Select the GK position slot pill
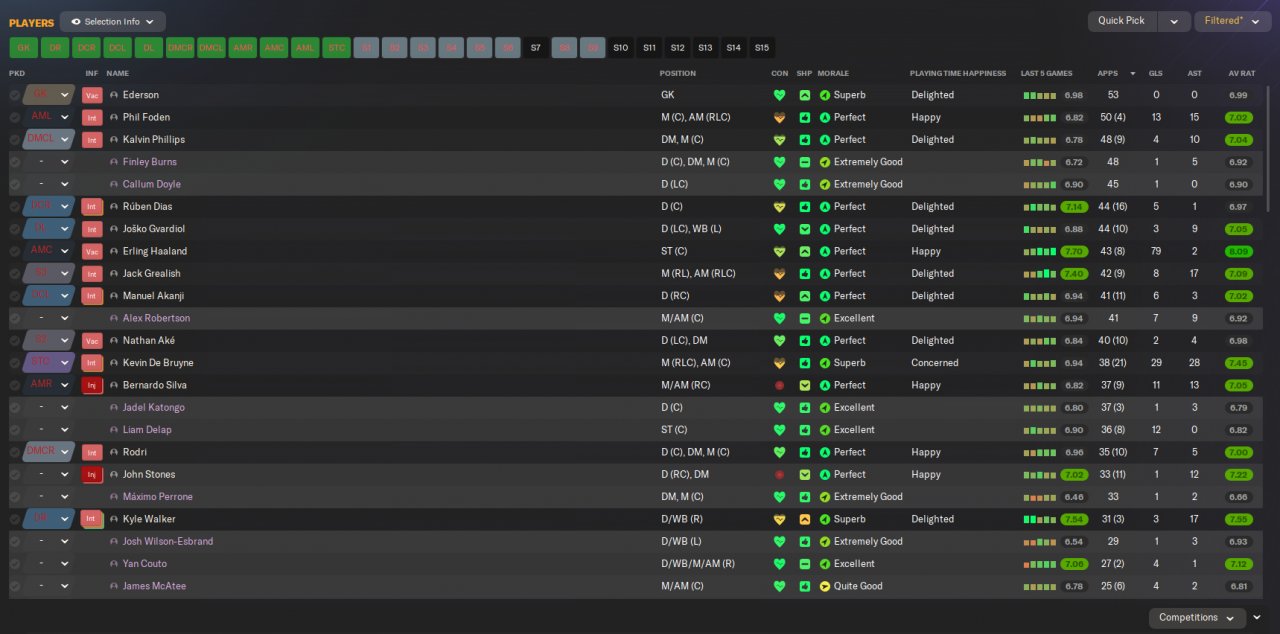Viewport: 1280px width, 634px height. pyautogui.click(x=24, y=47)
